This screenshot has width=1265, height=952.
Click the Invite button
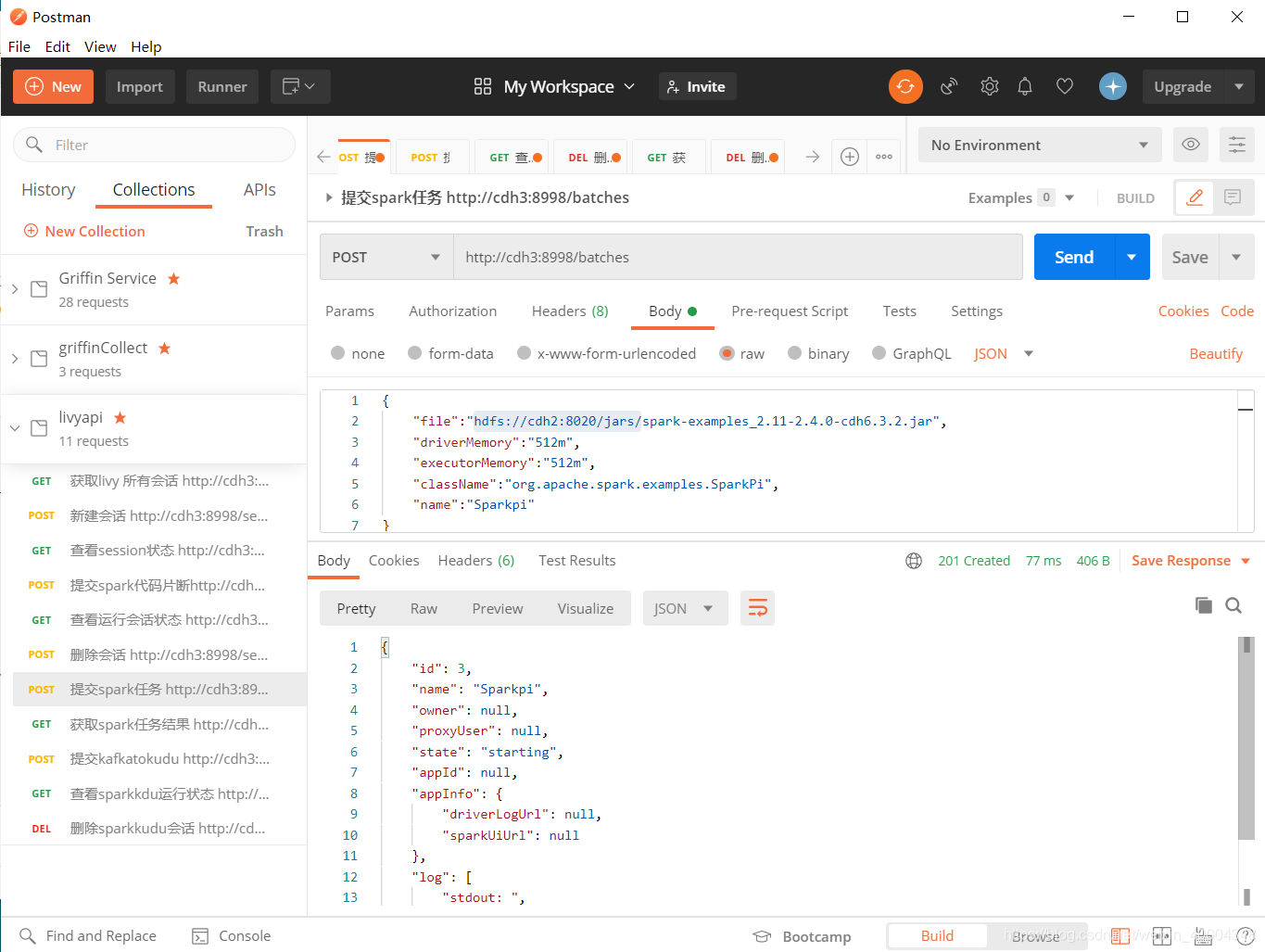(x=697, y=86)
